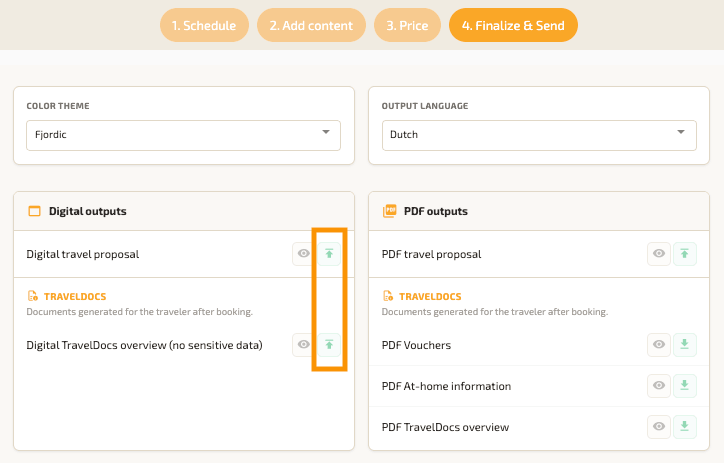This screenshot has width=724, height=463.
Task: Switch to the 2. Add content step
Action: 311,25
